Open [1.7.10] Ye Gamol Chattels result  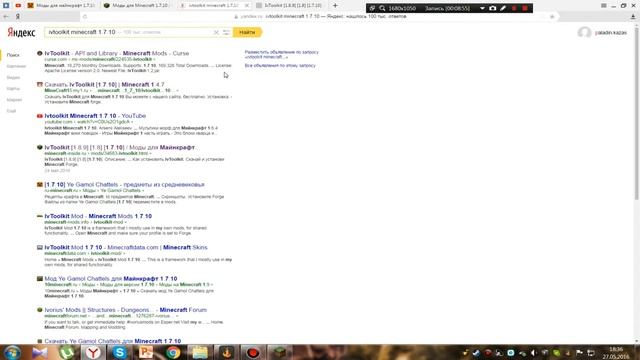124,184
